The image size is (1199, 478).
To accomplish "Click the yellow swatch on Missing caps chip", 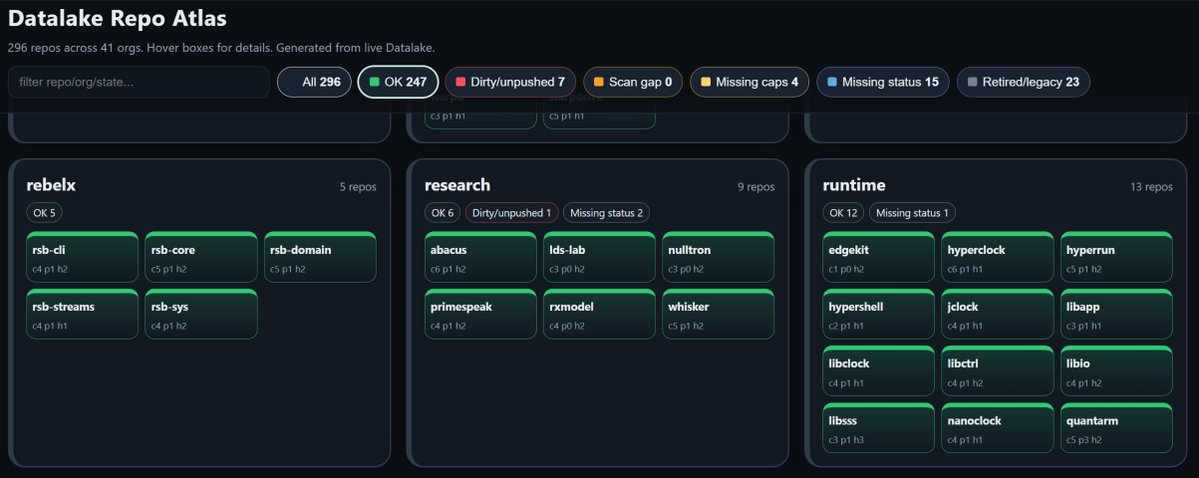I will click(706, 82).
